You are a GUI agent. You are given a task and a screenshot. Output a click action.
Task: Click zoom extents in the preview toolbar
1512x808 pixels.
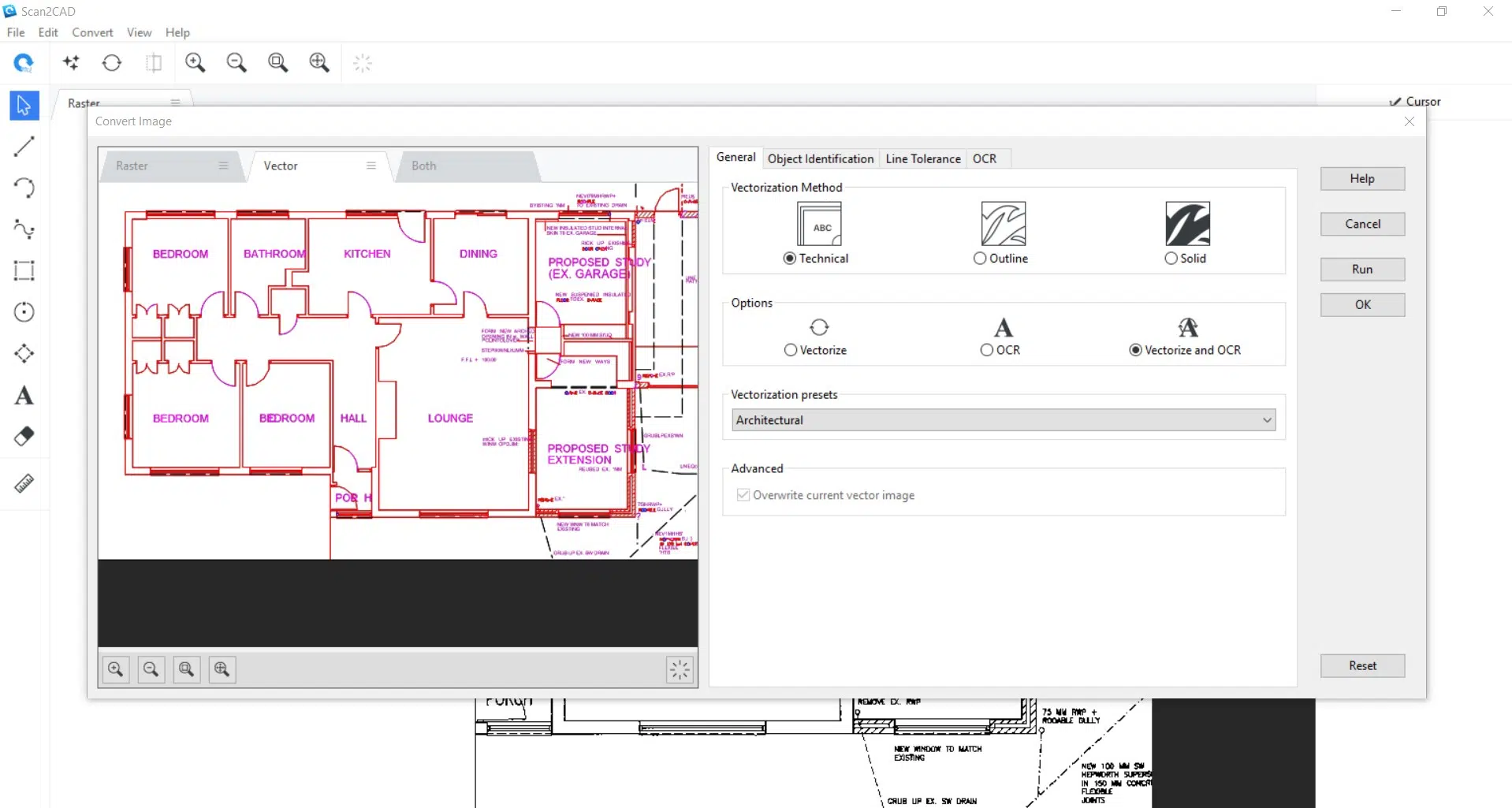pyautogui.click(x=186, y=669)
